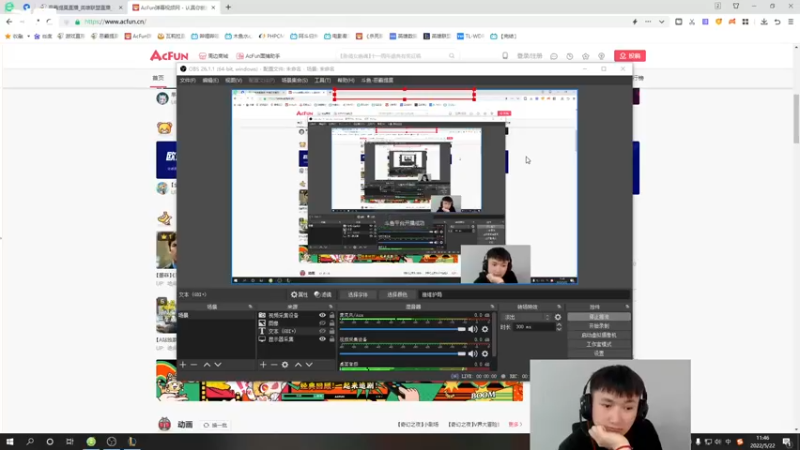Open the OBS 文件(F) menu

pos(188,80)
